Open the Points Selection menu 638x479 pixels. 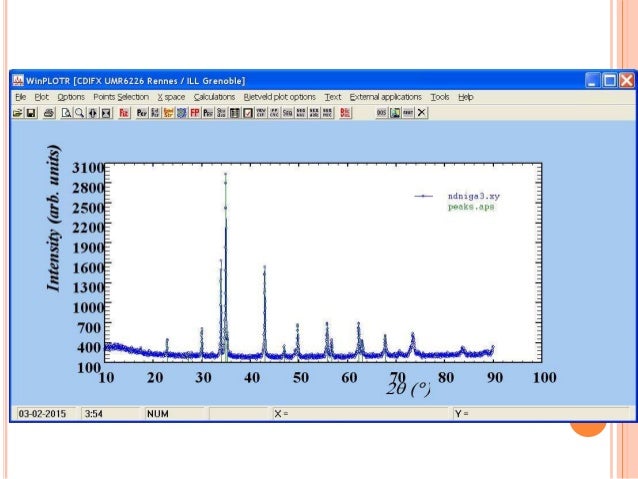click(121, 97)
